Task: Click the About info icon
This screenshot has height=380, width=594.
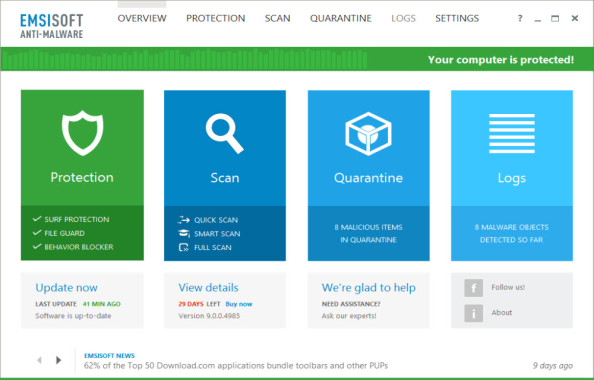Action: (474, 313)
